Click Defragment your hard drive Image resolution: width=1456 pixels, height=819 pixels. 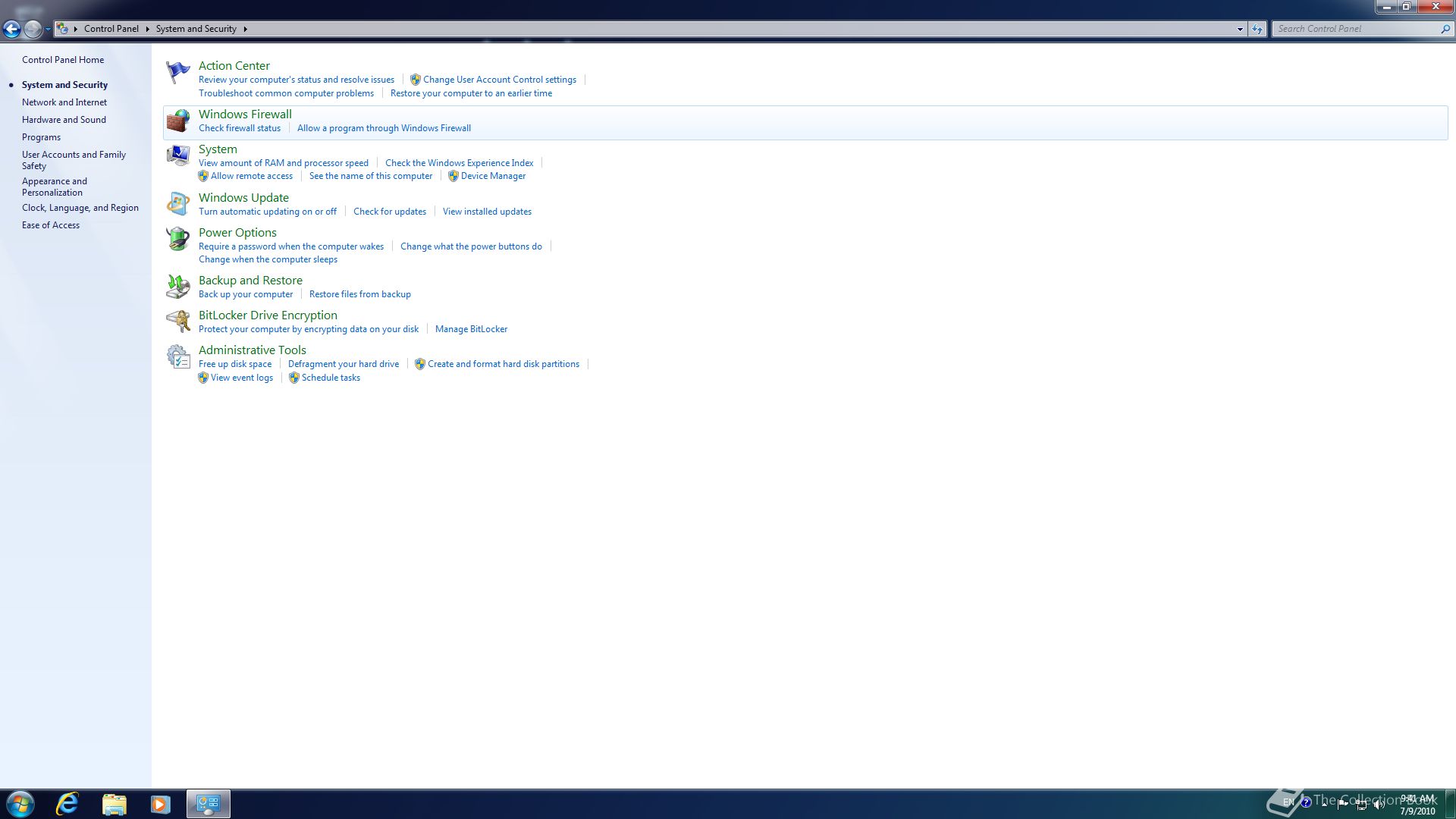[344, 364]
